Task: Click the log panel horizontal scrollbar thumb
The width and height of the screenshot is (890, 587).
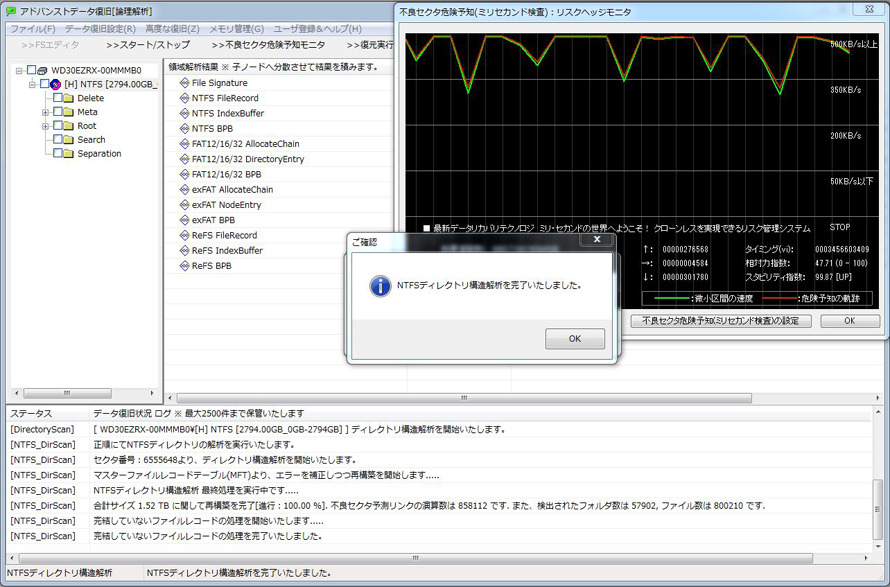Action: [415, 559]
